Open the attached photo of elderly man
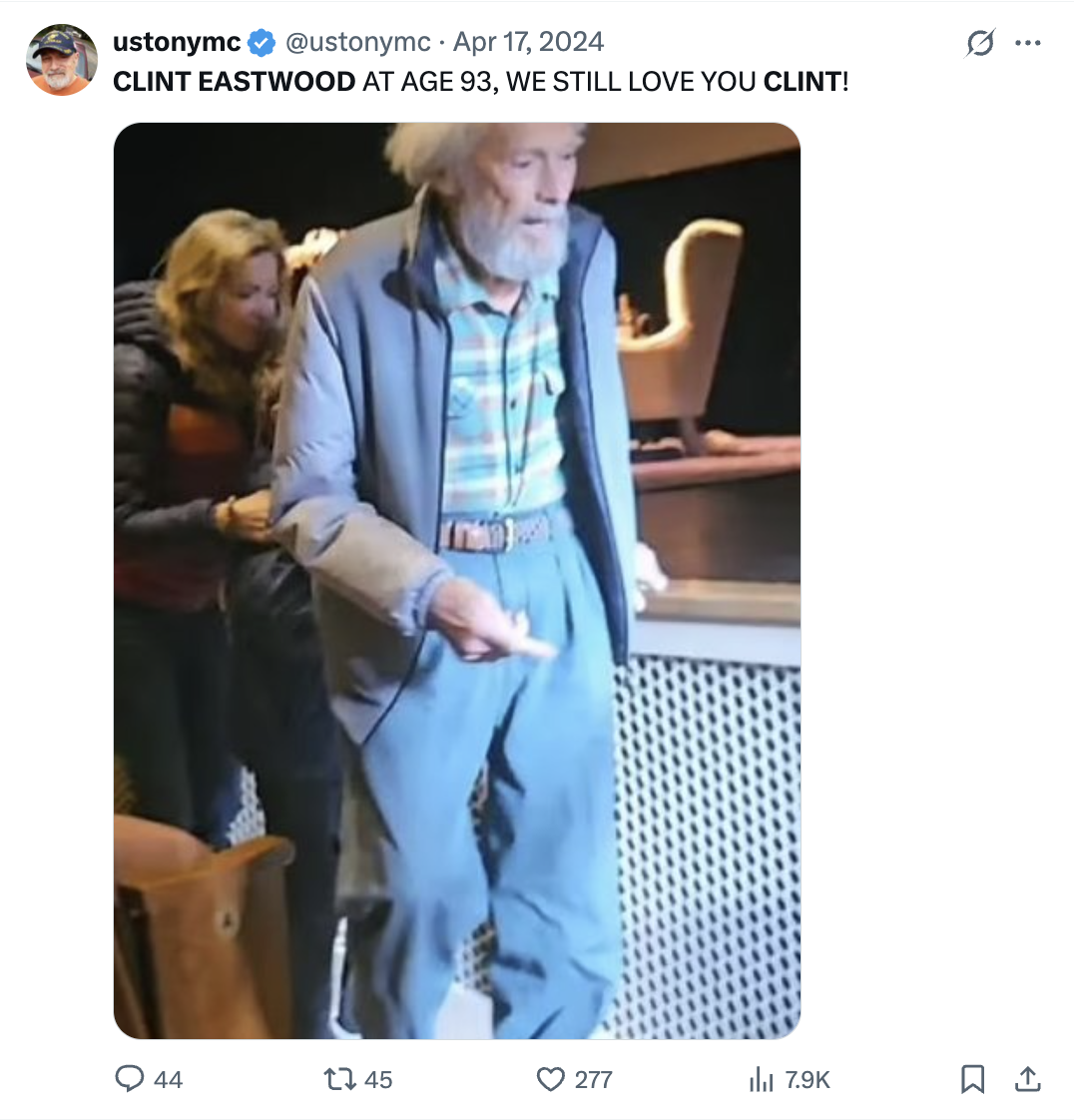1074x1120 pixels. coord(457,581)
